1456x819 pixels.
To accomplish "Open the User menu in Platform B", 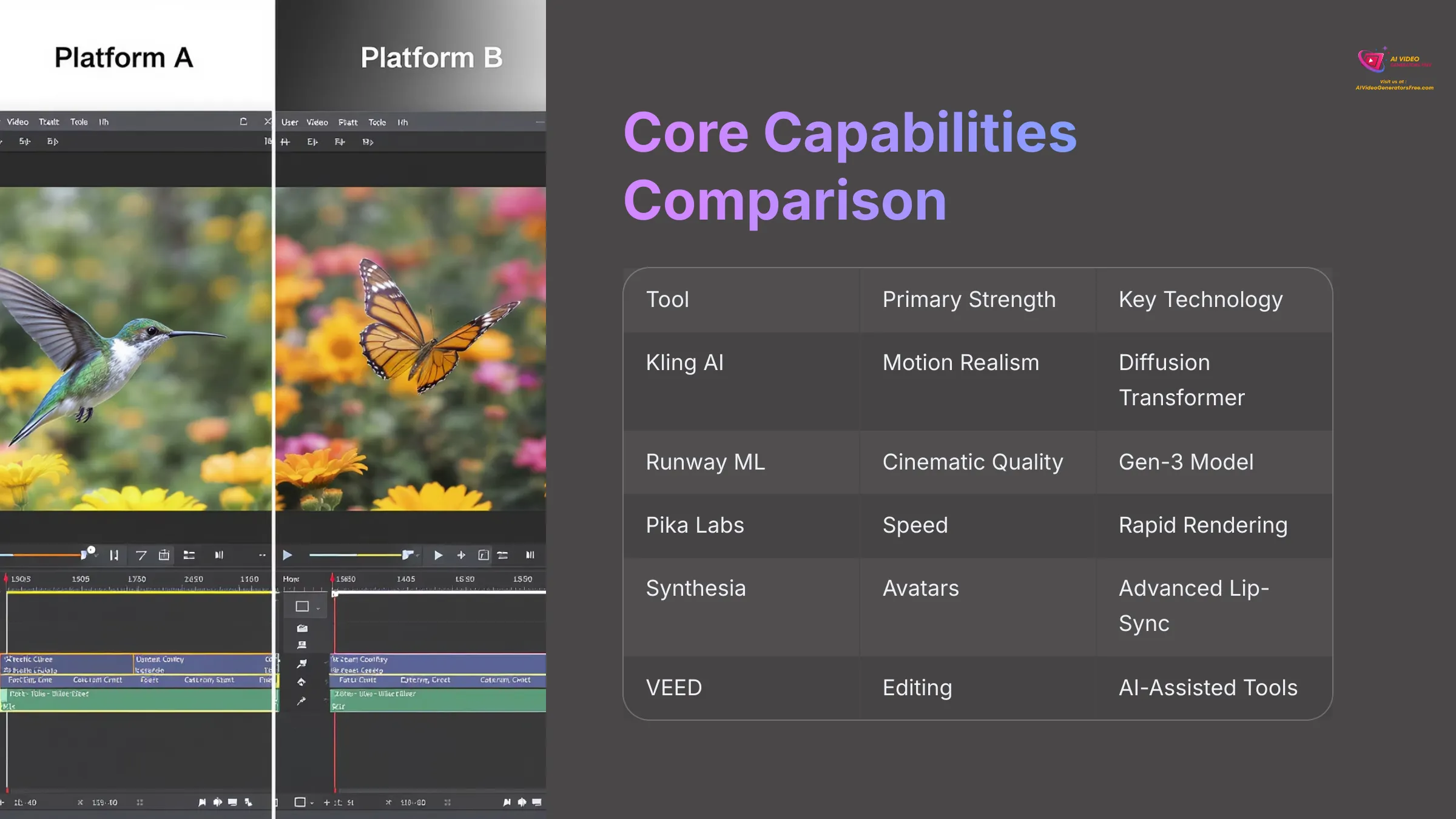I will pos(290,123).
